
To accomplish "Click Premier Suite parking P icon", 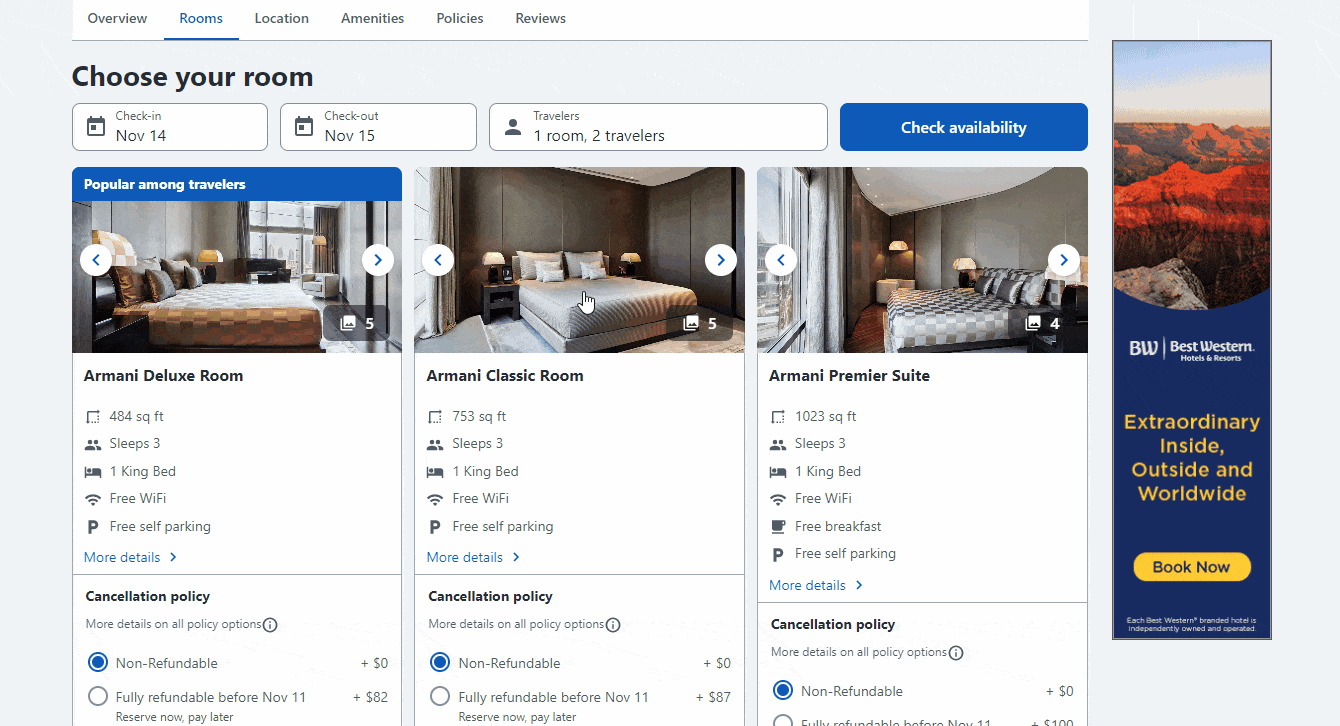I will coord(778,554).
